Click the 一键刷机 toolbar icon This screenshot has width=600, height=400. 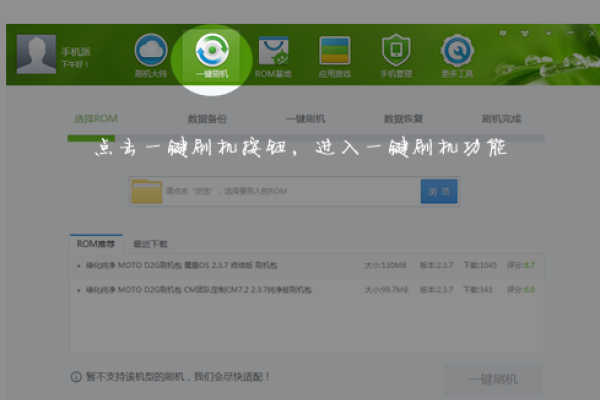(x=212, y=56)
